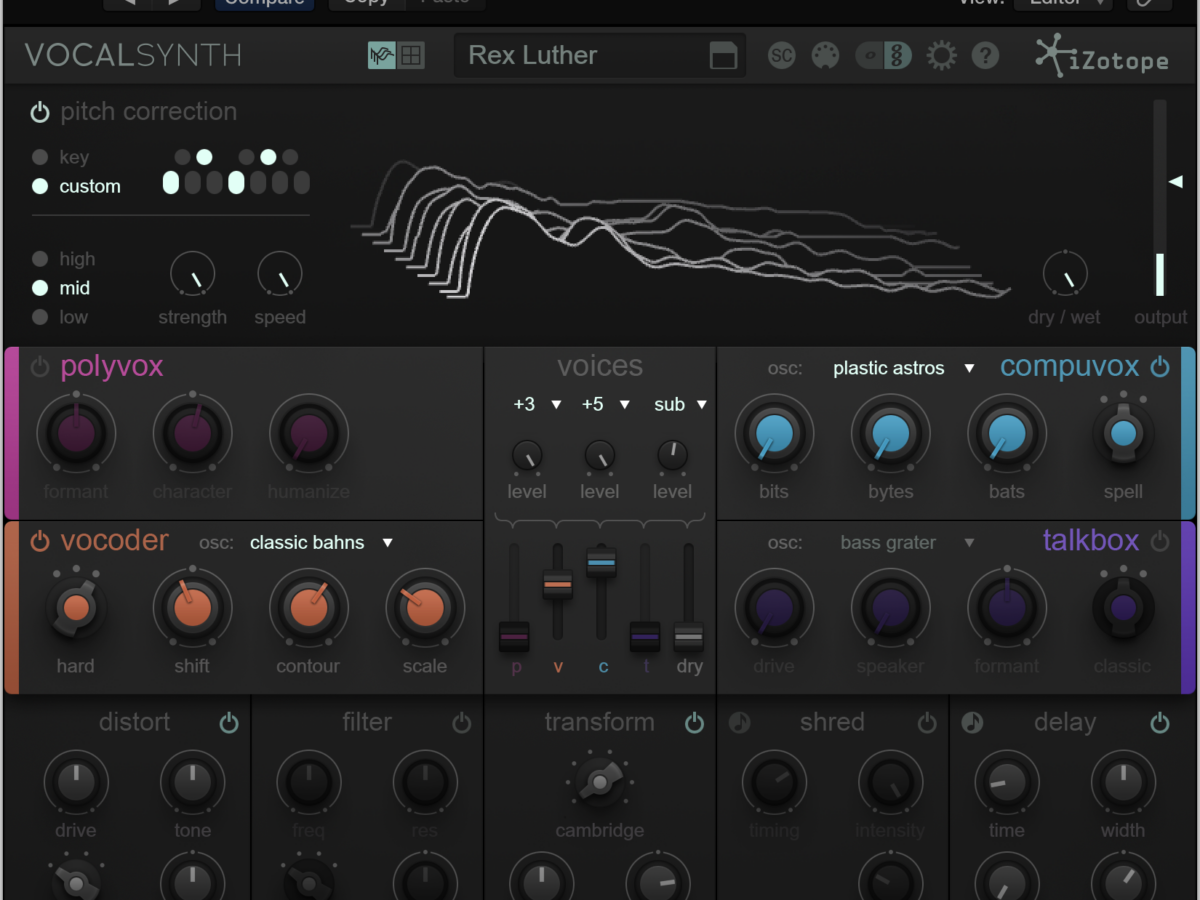Open the MIDI mode connector icon

825,56
